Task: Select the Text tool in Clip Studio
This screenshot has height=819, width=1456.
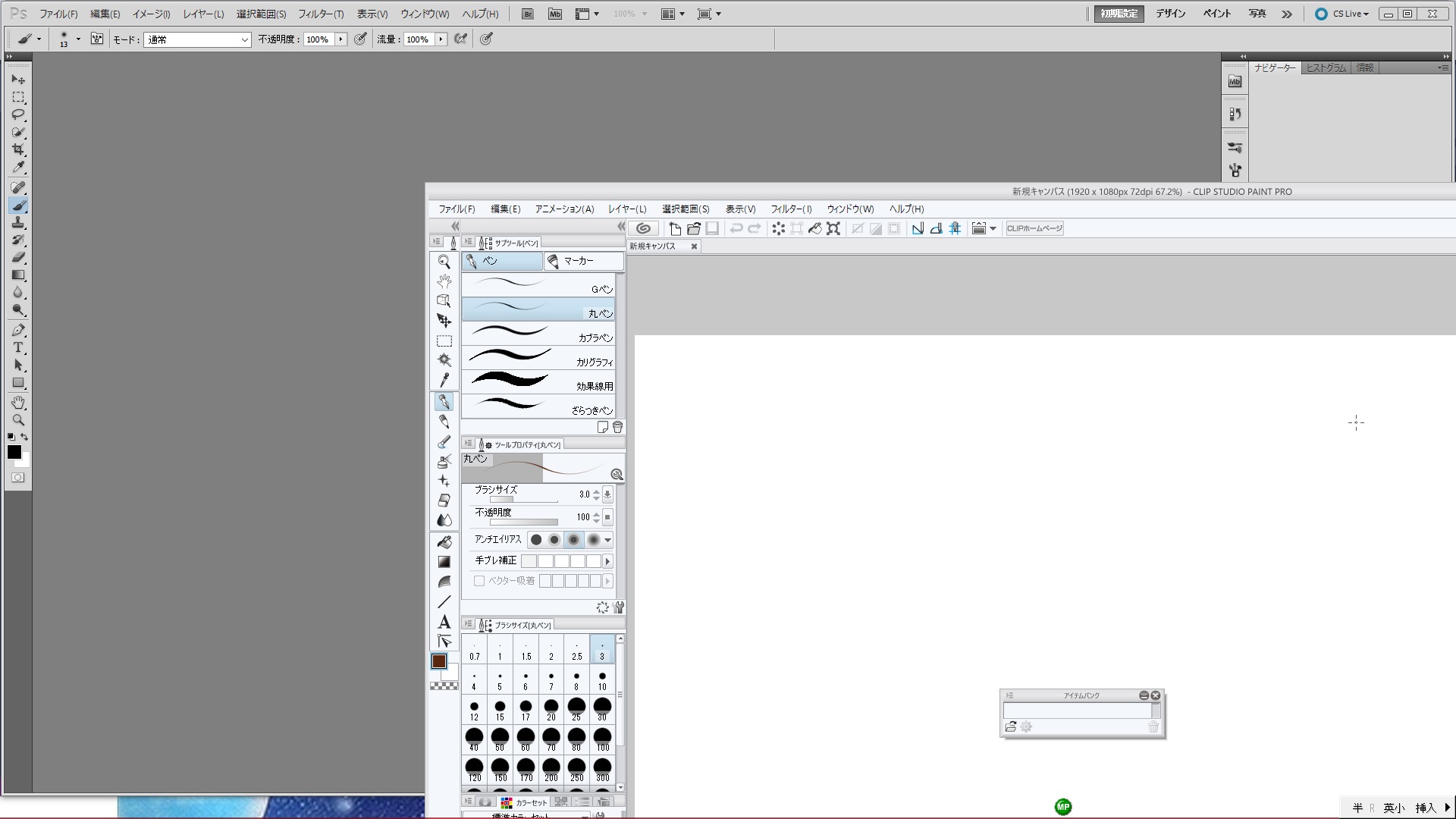Action: [x=444, y=622]
